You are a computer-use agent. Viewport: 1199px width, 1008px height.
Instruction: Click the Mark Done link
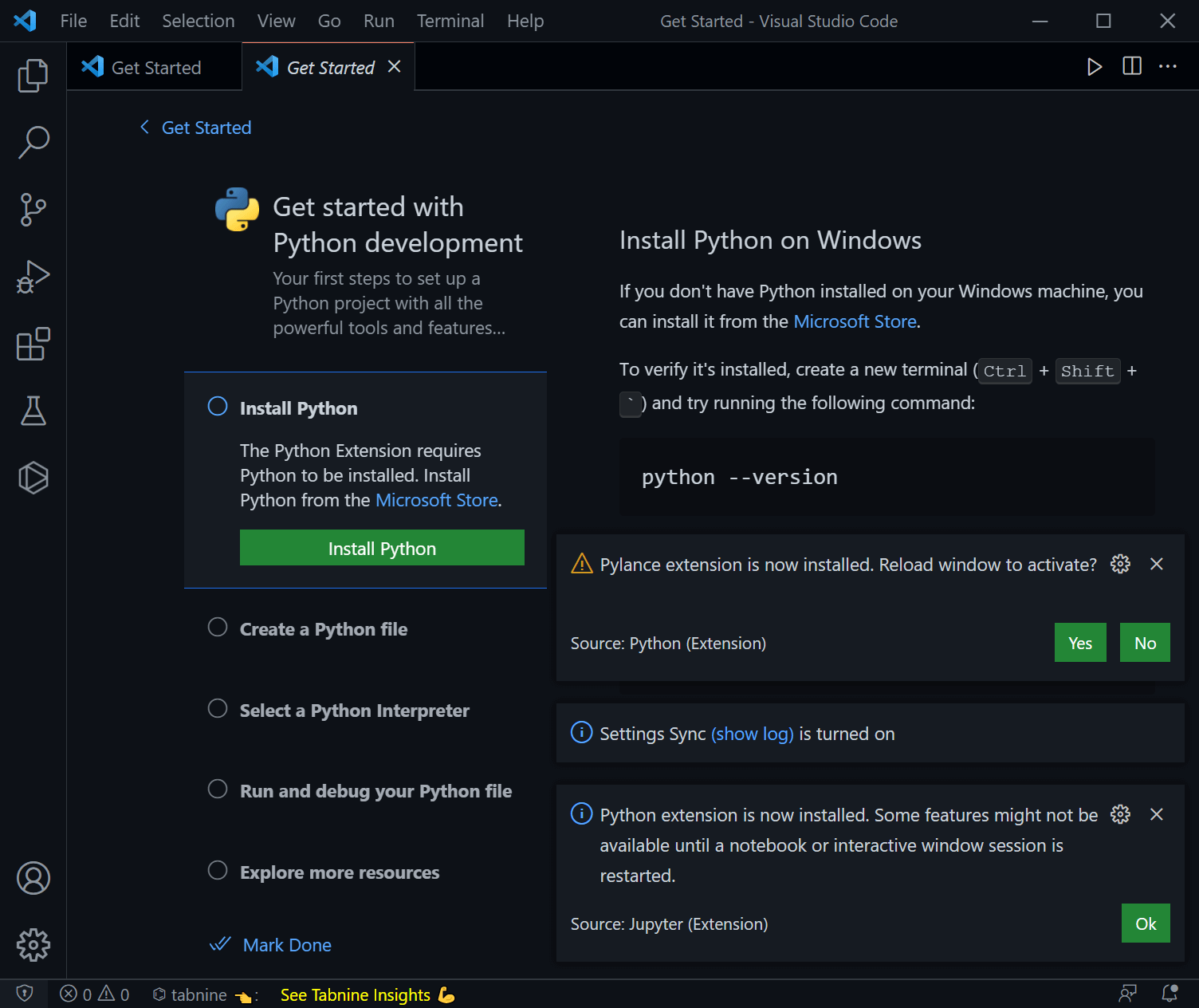tap(287, 945)
